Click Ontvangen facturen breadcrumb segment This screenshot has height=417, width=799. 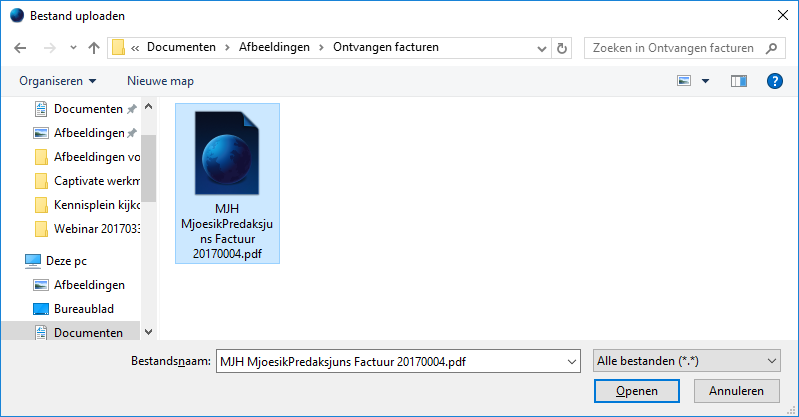386,47
